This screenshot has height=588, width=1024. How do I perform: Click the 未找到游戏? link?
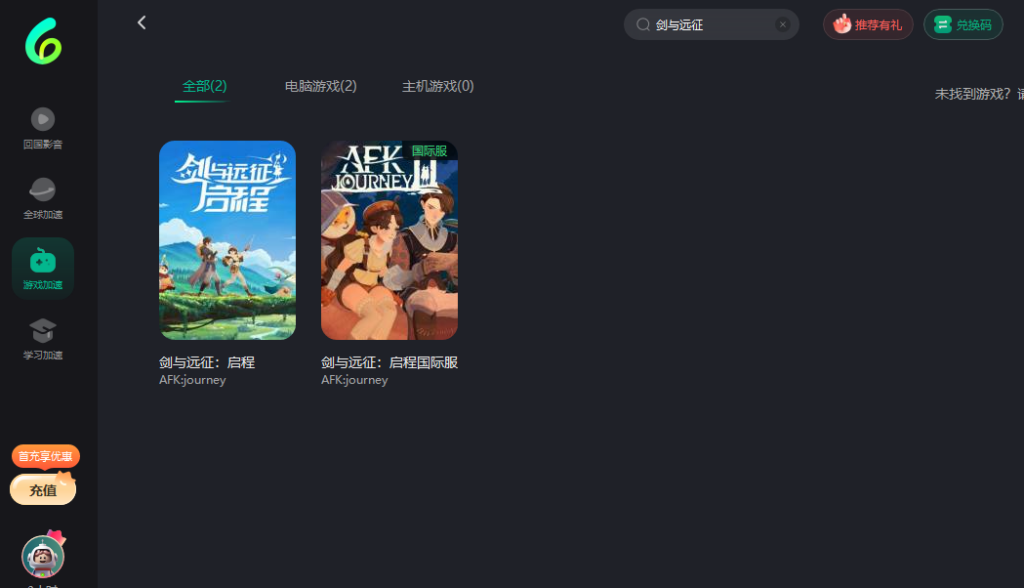point(974,94)
